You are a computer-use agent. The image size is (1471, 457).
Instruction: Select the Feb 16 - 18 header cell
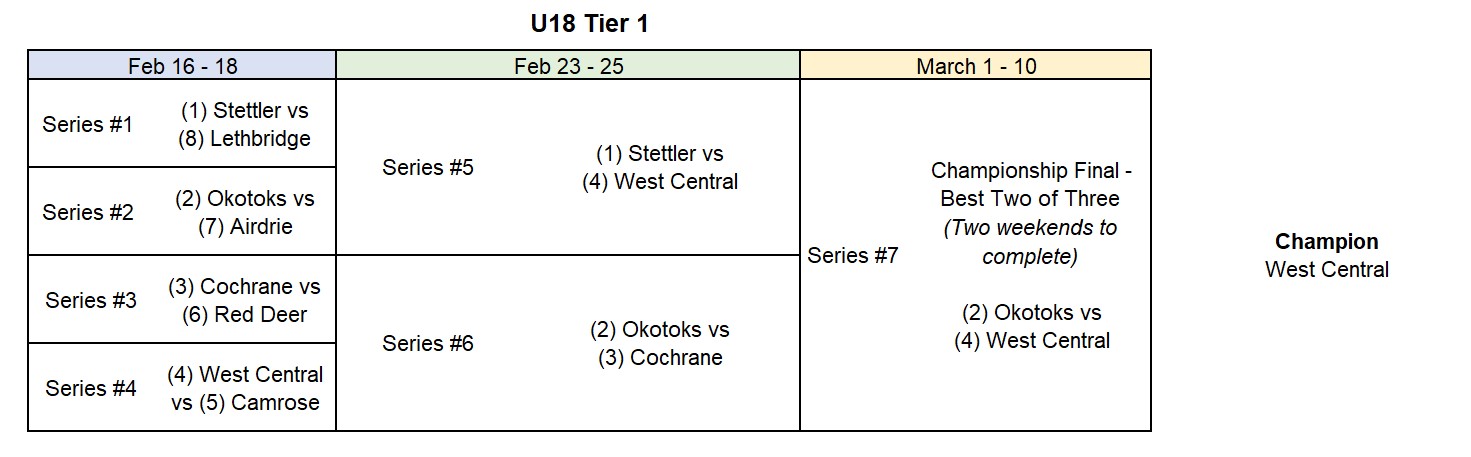(182, 66)
